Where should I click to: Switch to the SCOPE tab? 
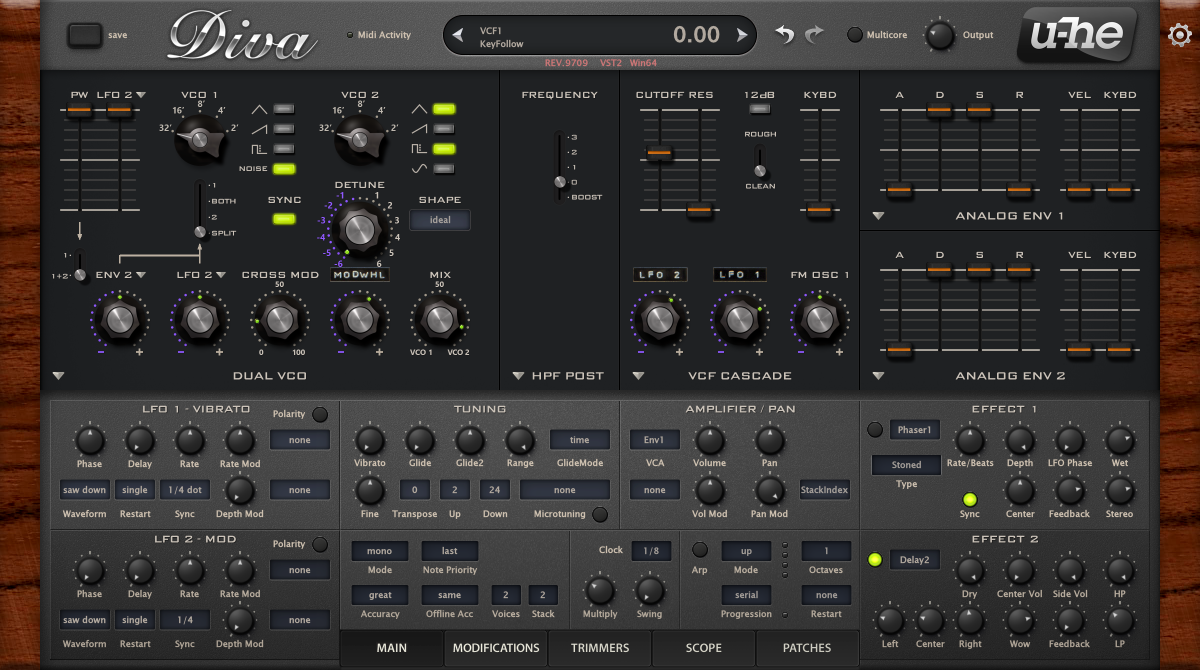703,648
